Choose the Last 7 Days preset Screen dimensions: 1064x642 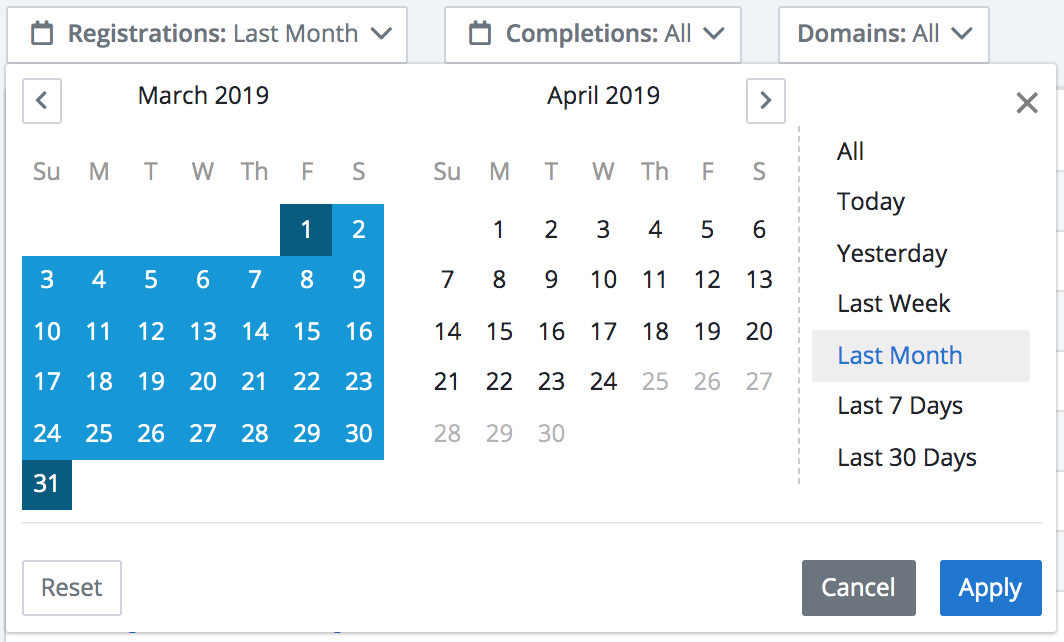pyautogui.click(x=900, y=406)
